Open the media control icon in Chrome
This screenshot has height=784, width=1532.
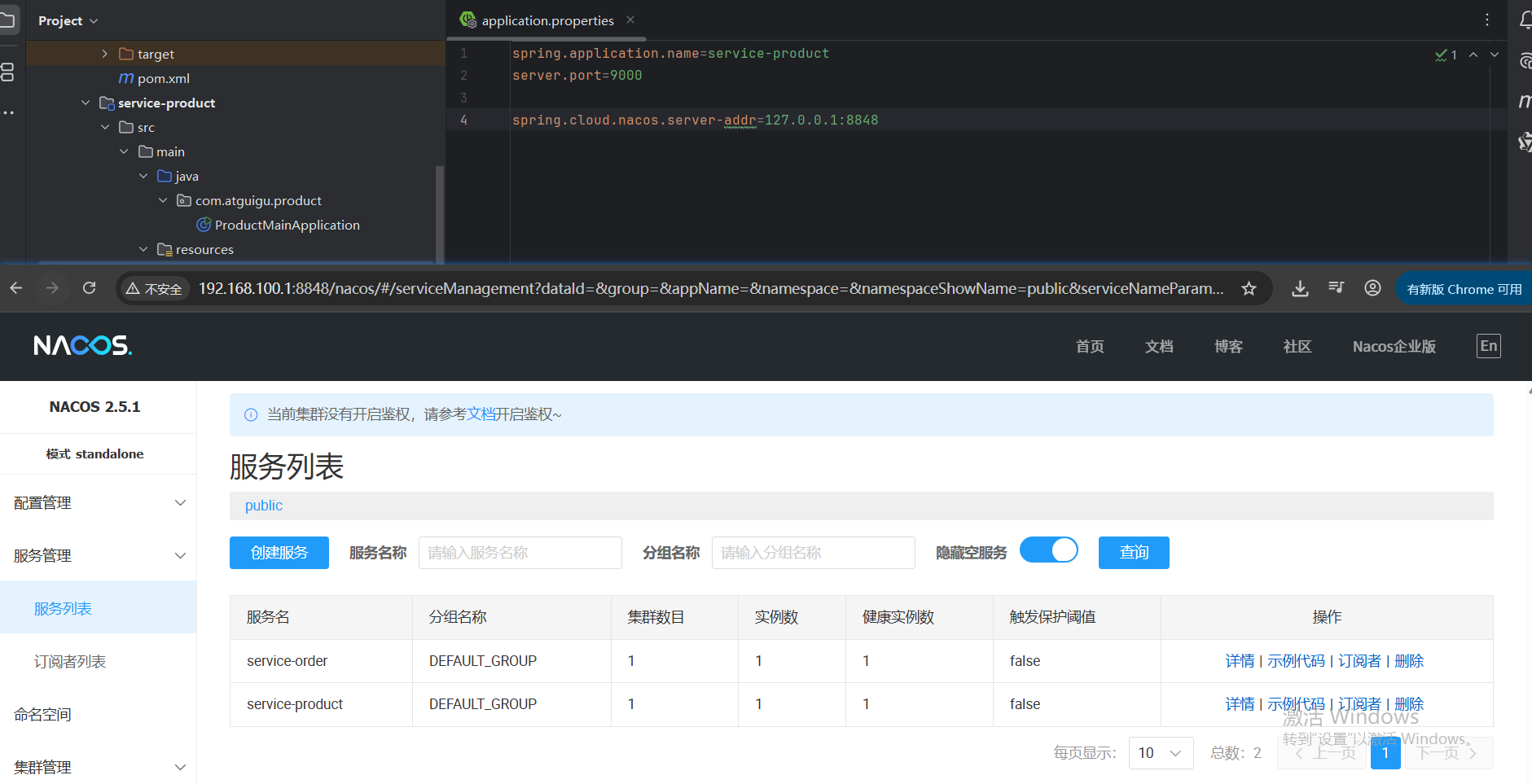pyautogui.click(x=1336, y=287)
